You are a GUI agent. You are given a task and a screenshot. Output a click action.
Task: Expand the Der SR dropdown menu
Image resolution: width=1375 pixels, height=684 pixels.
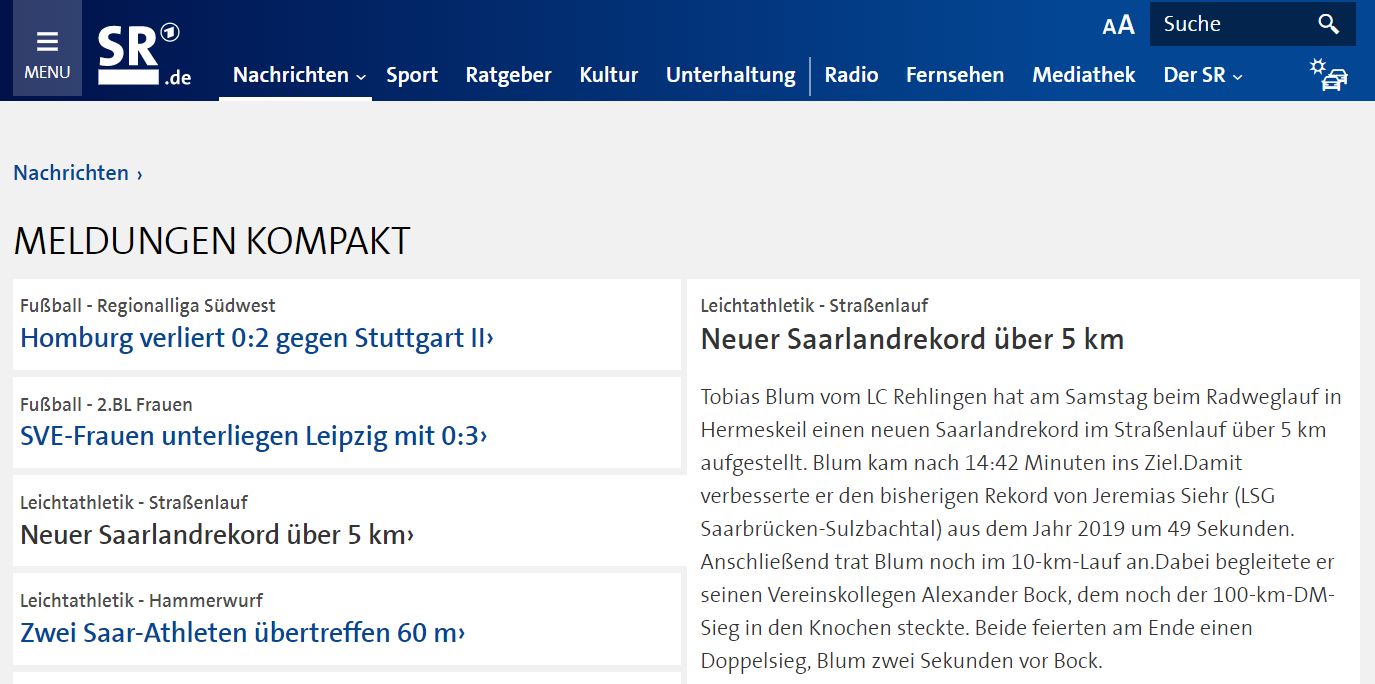(1202, 75)
